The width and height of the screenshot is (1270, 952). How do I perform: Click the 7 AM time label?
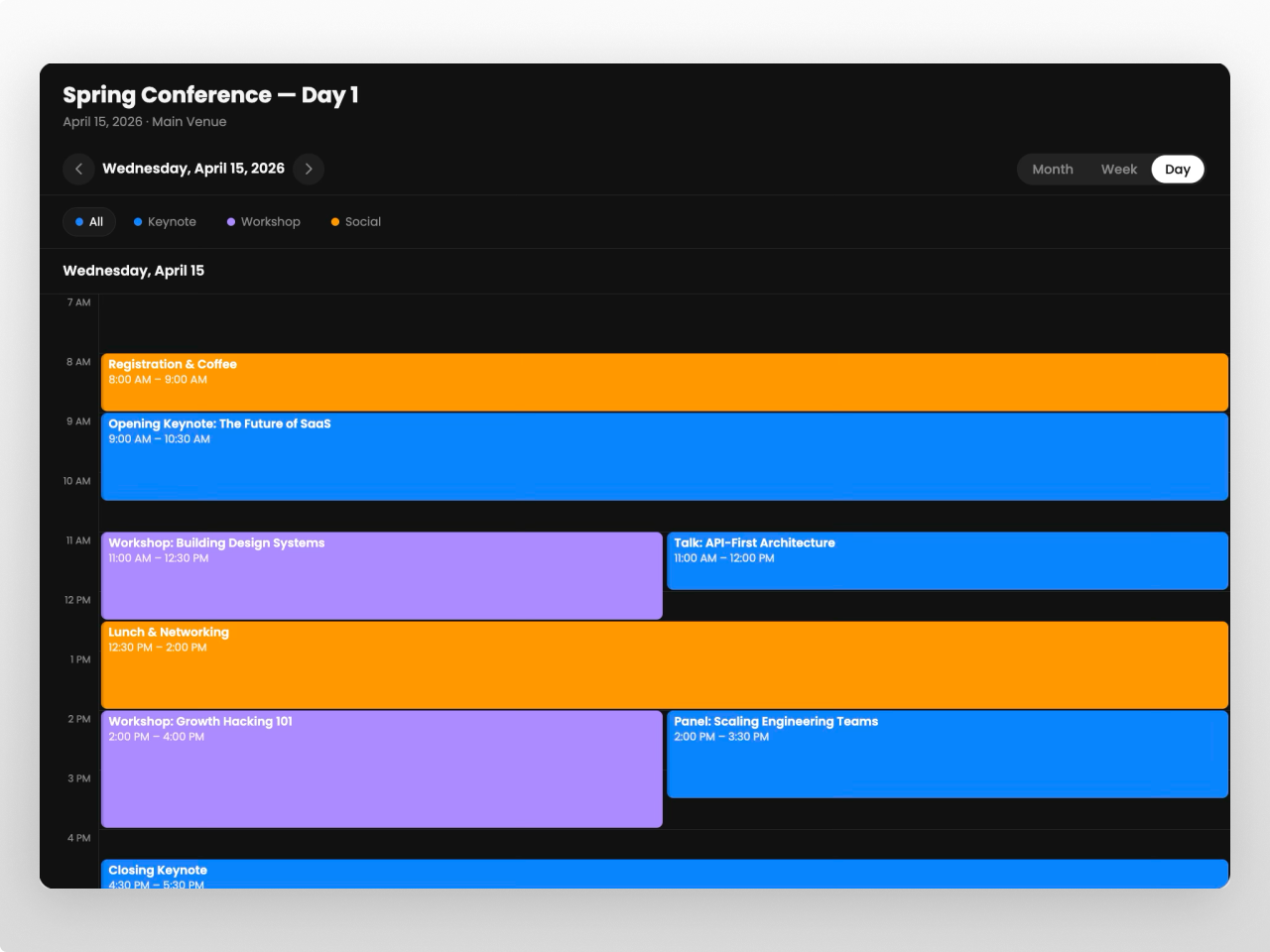point(78,302)
